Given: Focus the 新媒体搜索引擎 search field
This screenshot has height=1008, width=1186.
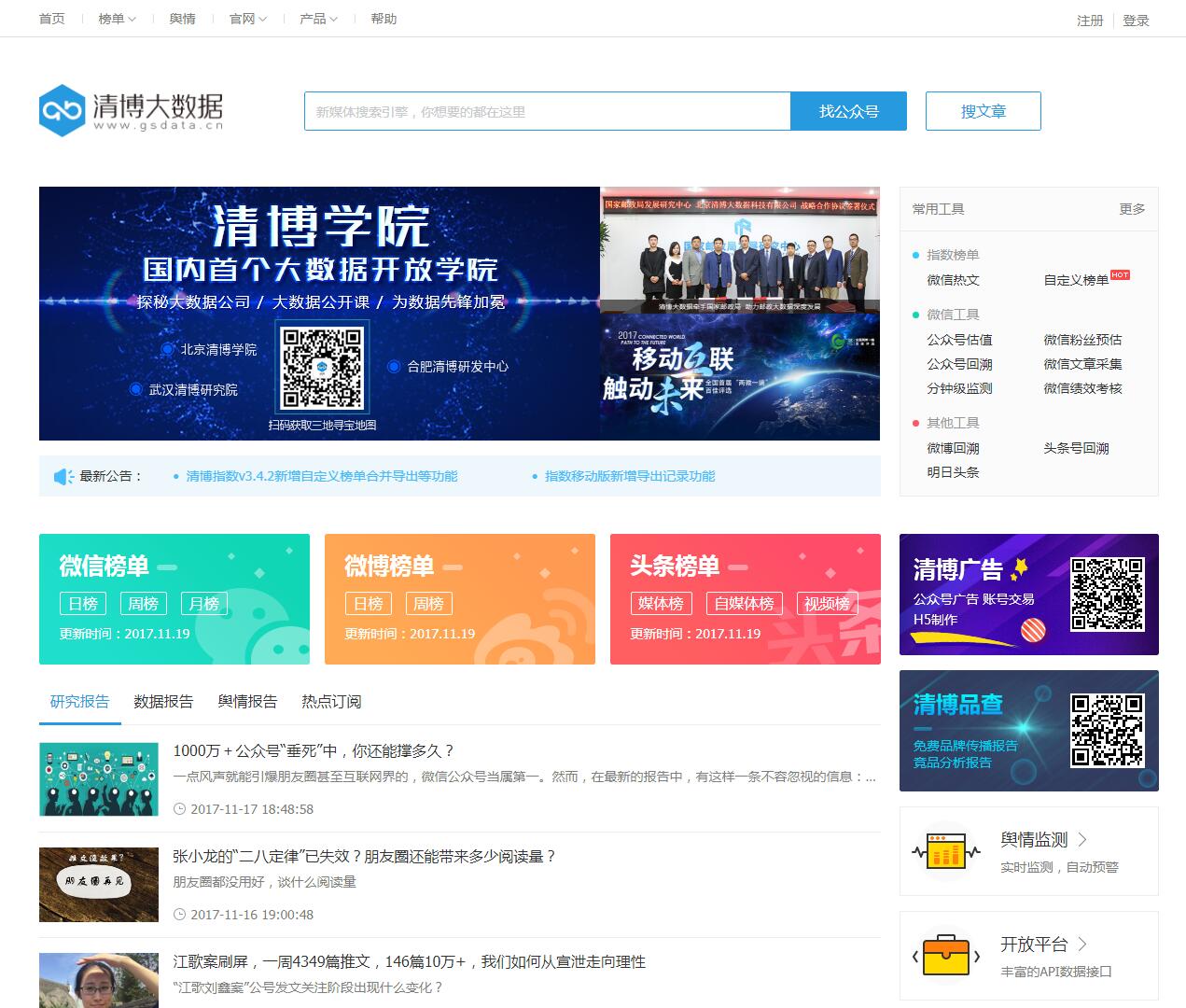Looking at the screenshot, I should pos(548,111).
